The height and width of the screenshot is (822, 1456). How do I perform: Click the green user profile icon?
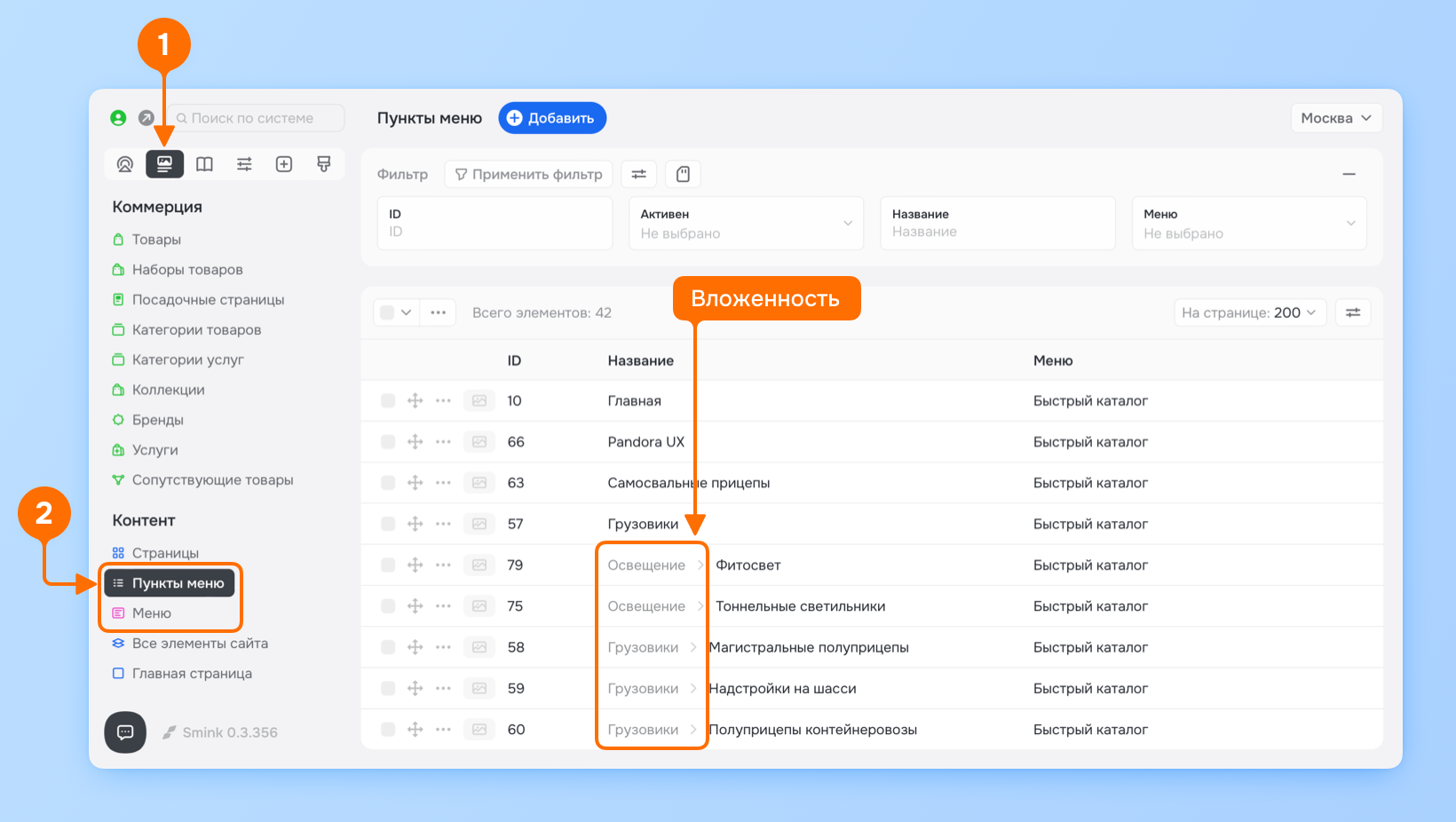tap(118, 118)
